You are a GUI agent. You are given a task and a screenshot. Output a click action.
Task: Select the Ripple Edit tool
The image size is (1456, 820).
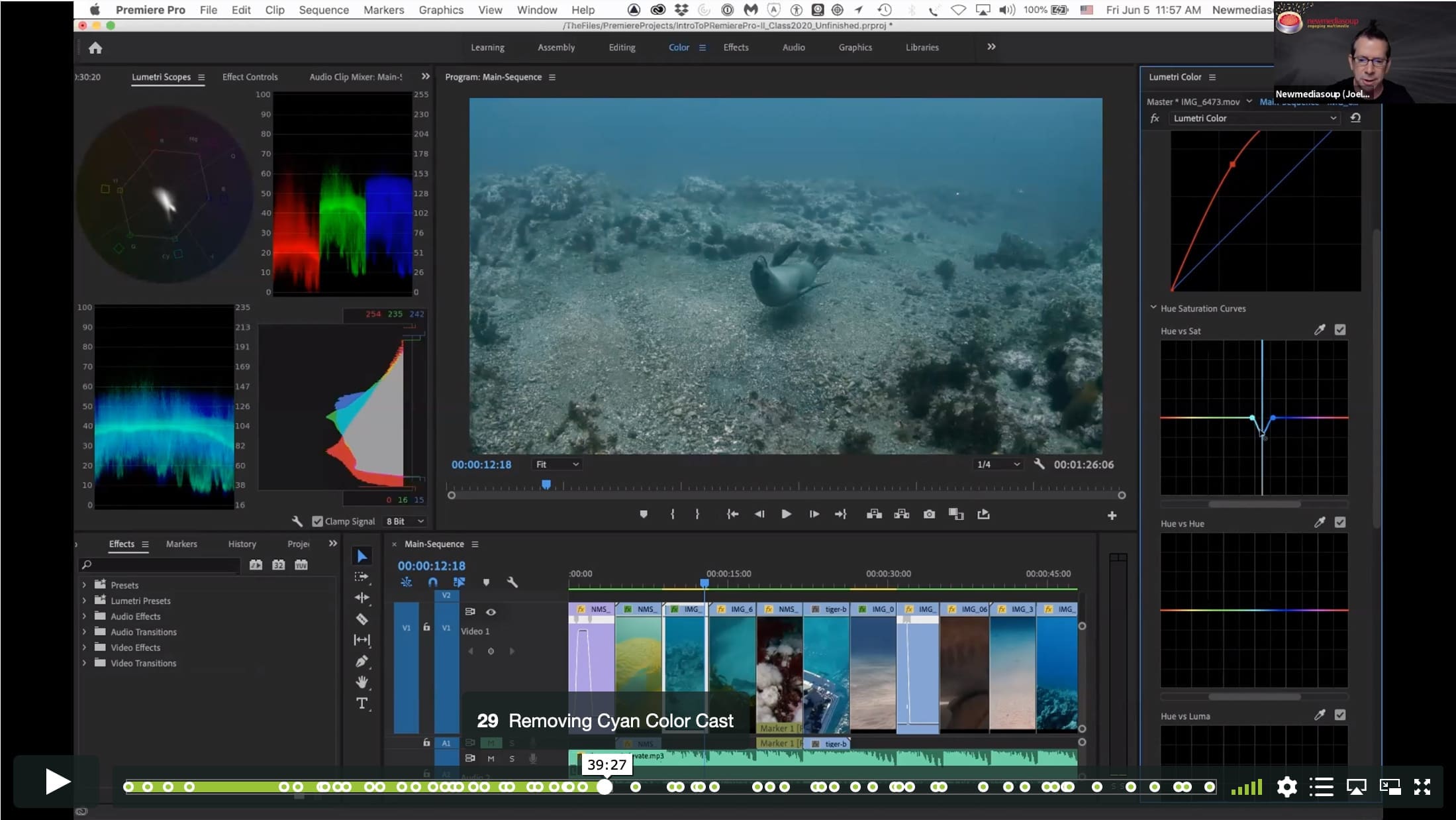click(362, 597)
